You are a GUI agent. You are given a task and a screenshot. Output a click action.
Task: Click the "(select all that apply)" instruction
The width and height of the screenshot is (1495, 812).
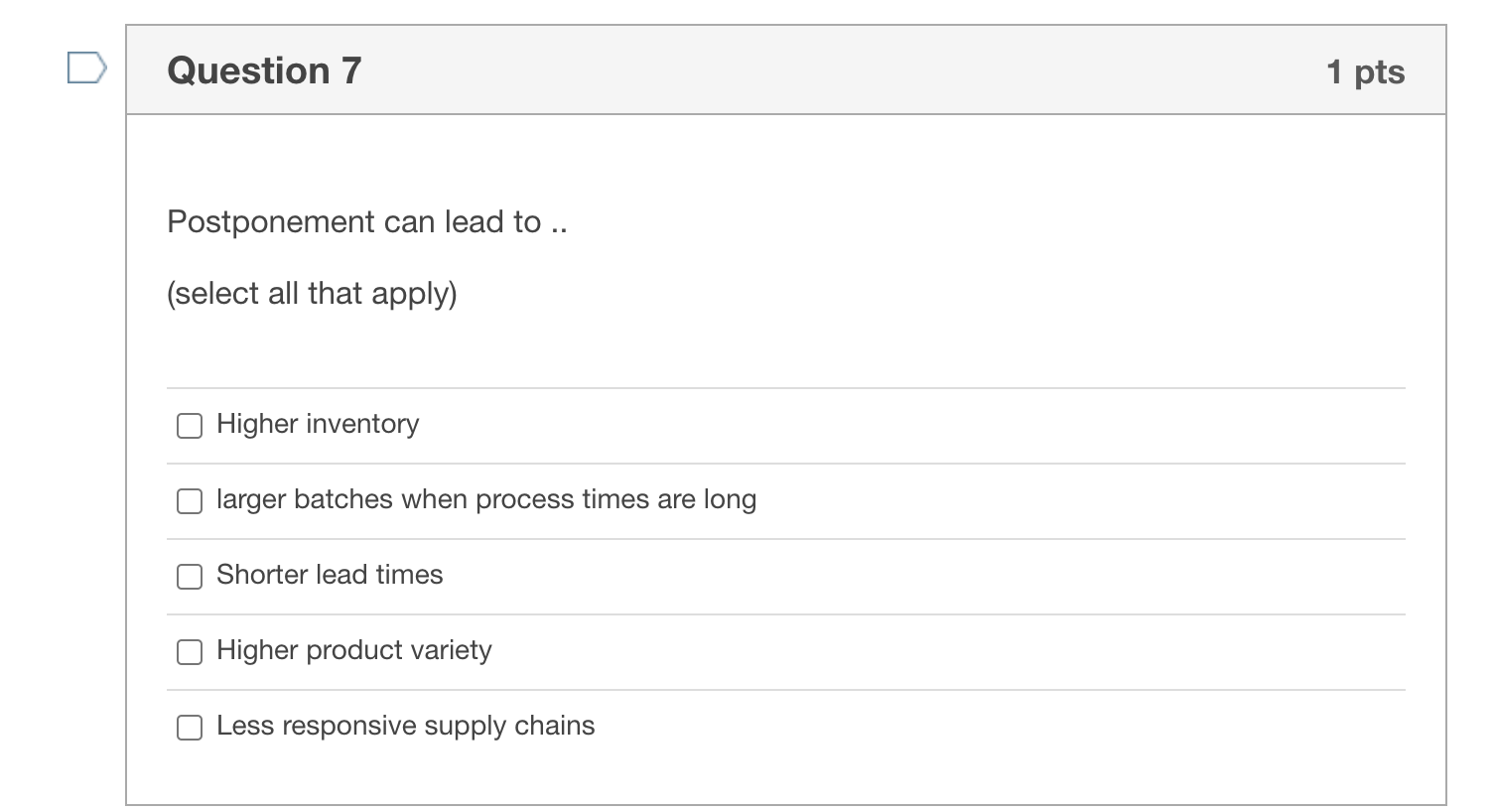(312, 294)
